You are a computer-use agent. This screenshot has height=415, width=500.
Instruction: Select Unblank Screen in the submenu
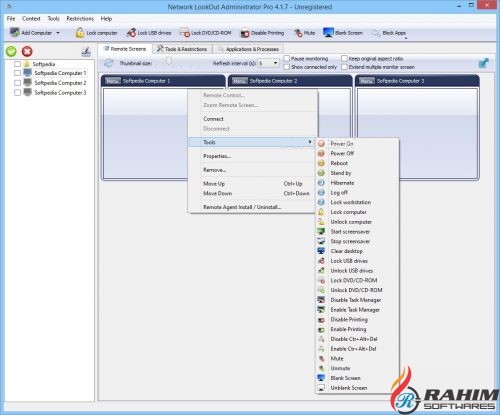point(357,388)
